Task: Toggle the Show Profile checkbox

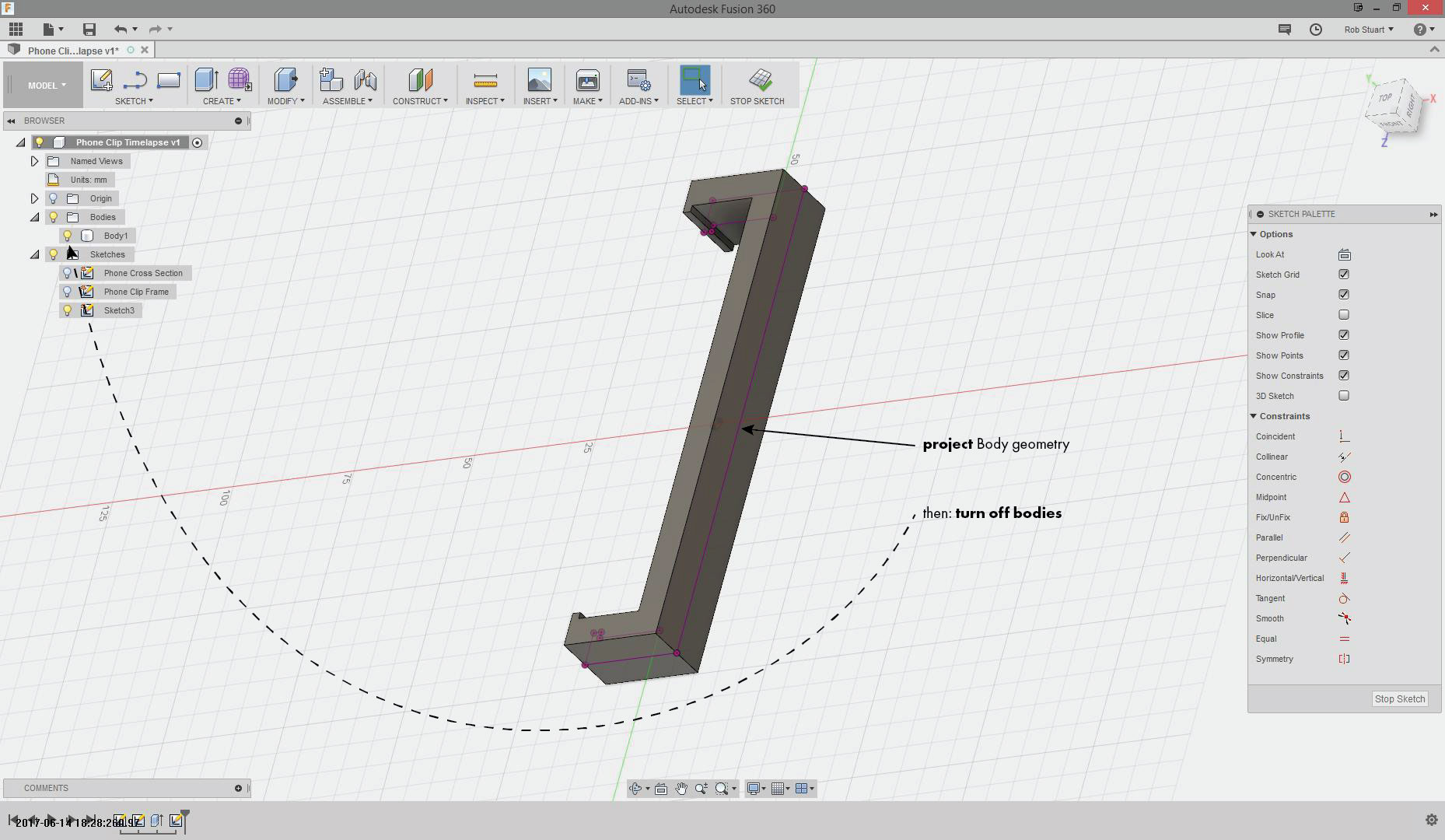Action: coord(1344,335)
